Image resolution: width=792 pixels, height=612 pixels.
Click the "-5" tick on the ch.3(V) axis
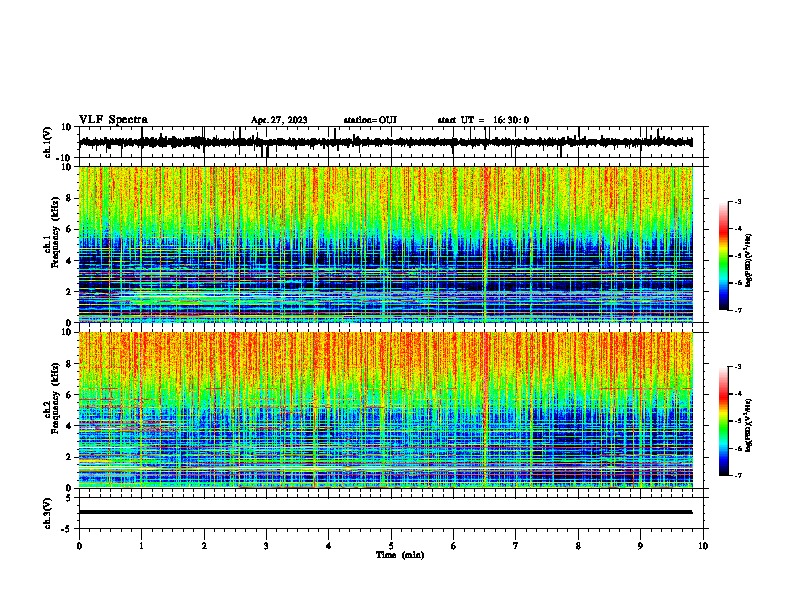(x=68, y=529)
